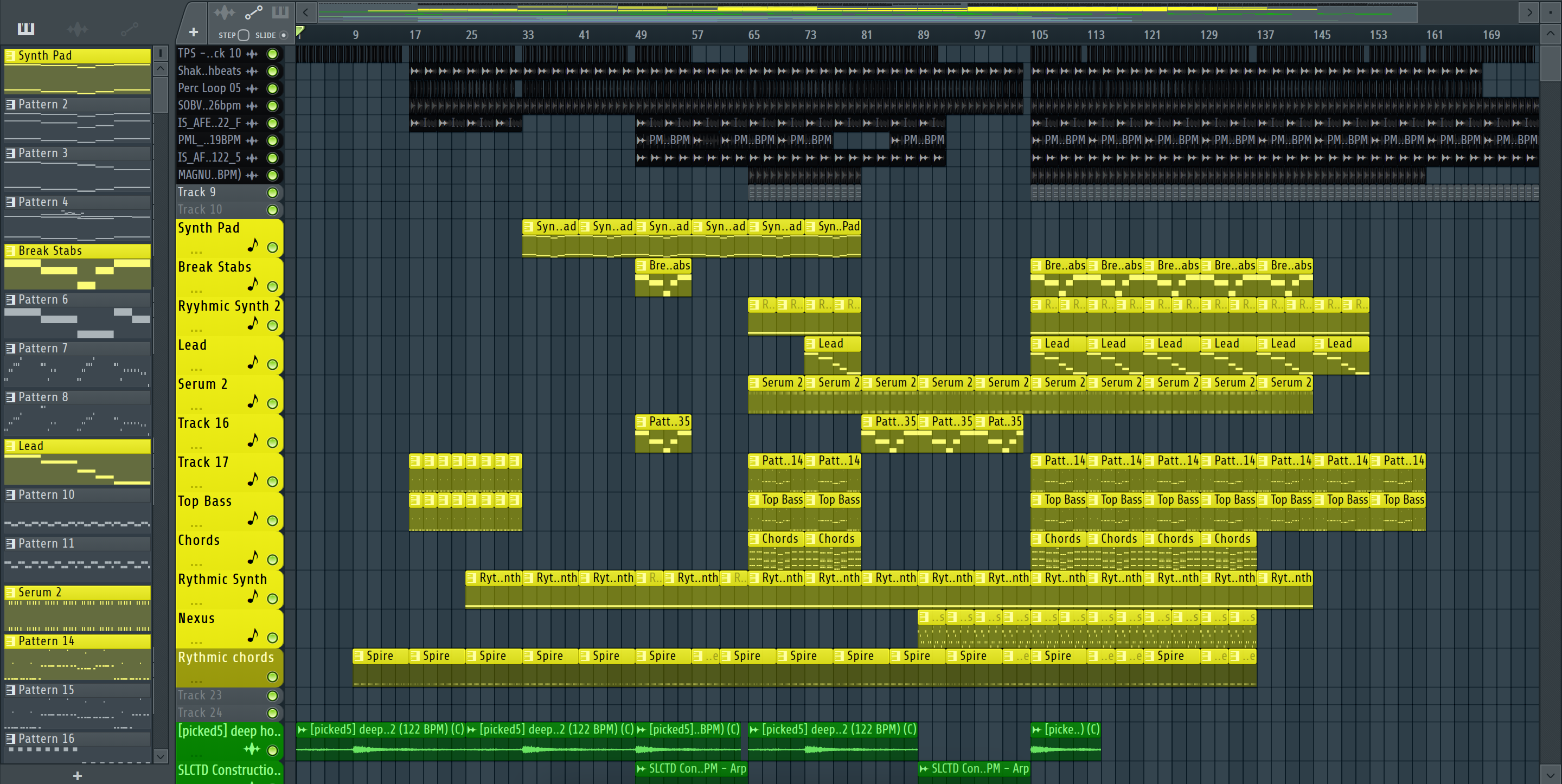Click the picker panel scroll-down arrow
1562x784 pixels.
pyautogui.click(x=160, y=756)
